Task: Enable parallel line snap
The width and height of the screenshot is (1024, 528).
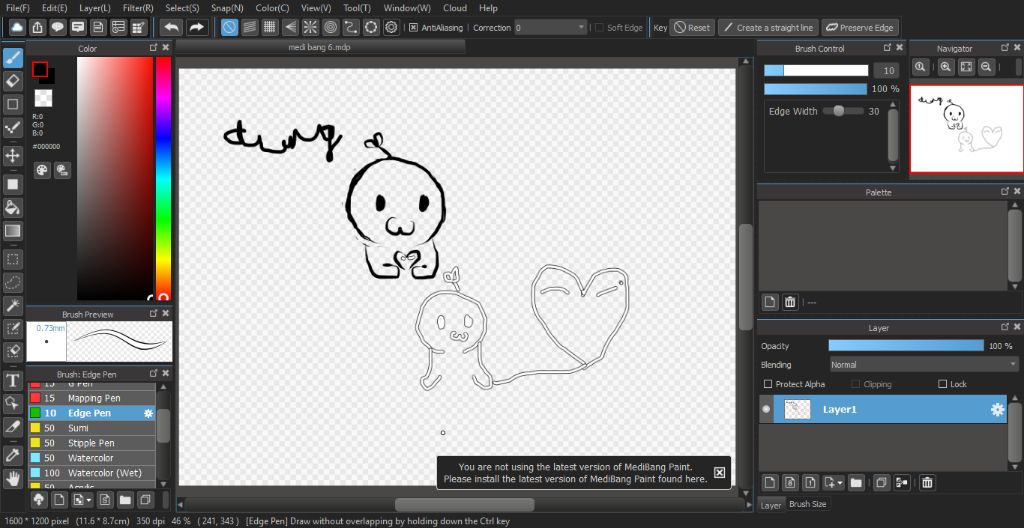Action: (x=249, y=27)
